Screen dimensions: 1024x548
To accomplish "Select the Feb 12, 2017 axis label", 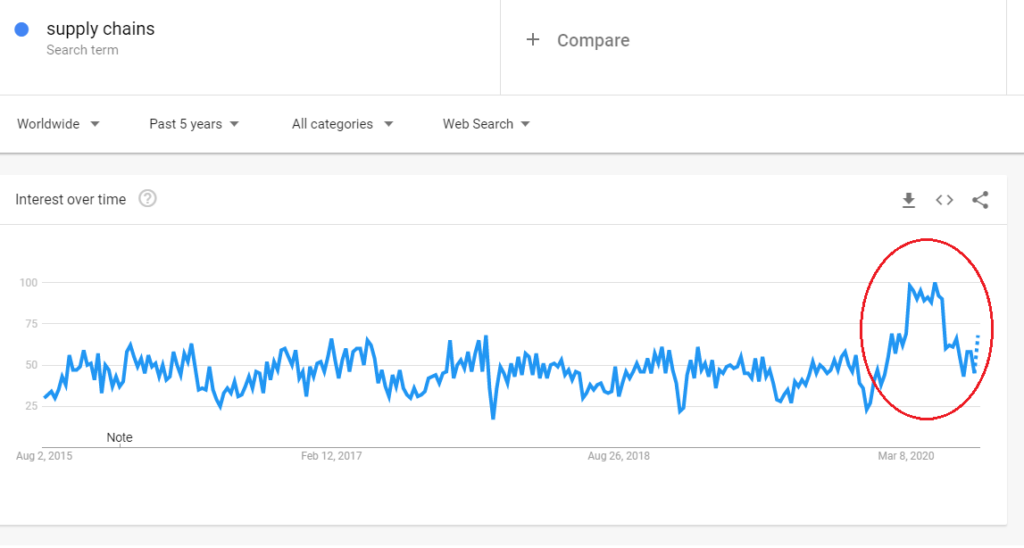I will [x=331, y=456].
